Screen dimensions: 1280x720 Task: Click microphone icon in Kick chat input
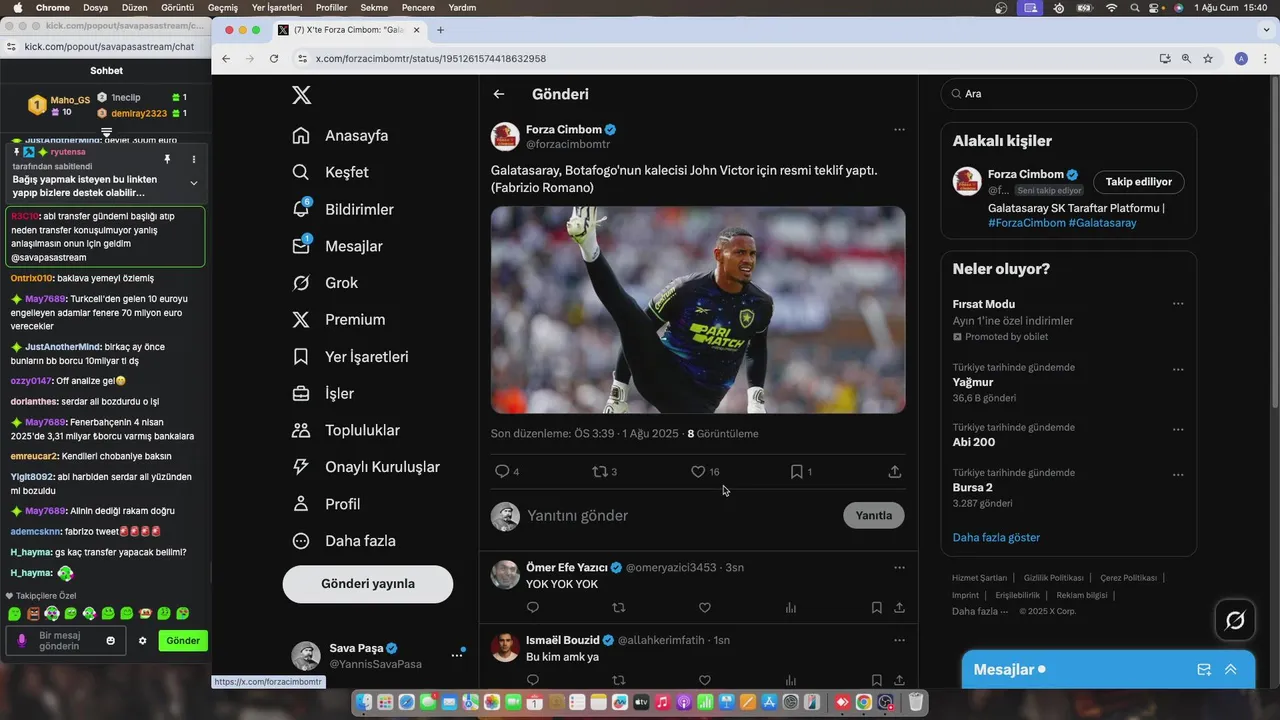tap(22, 640)
